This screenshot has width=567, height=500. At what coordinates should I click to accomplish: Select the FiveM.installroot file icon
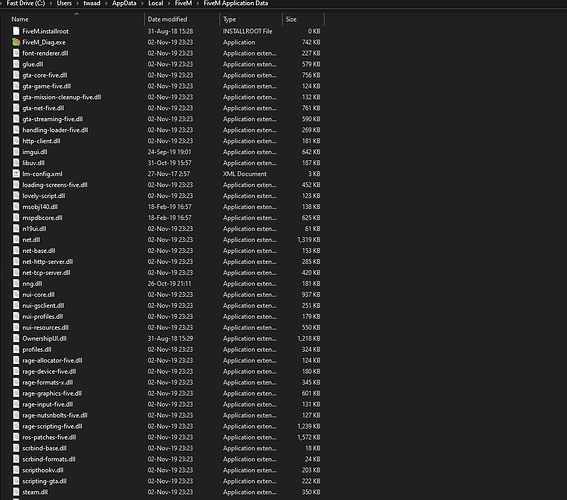point(16,31)
